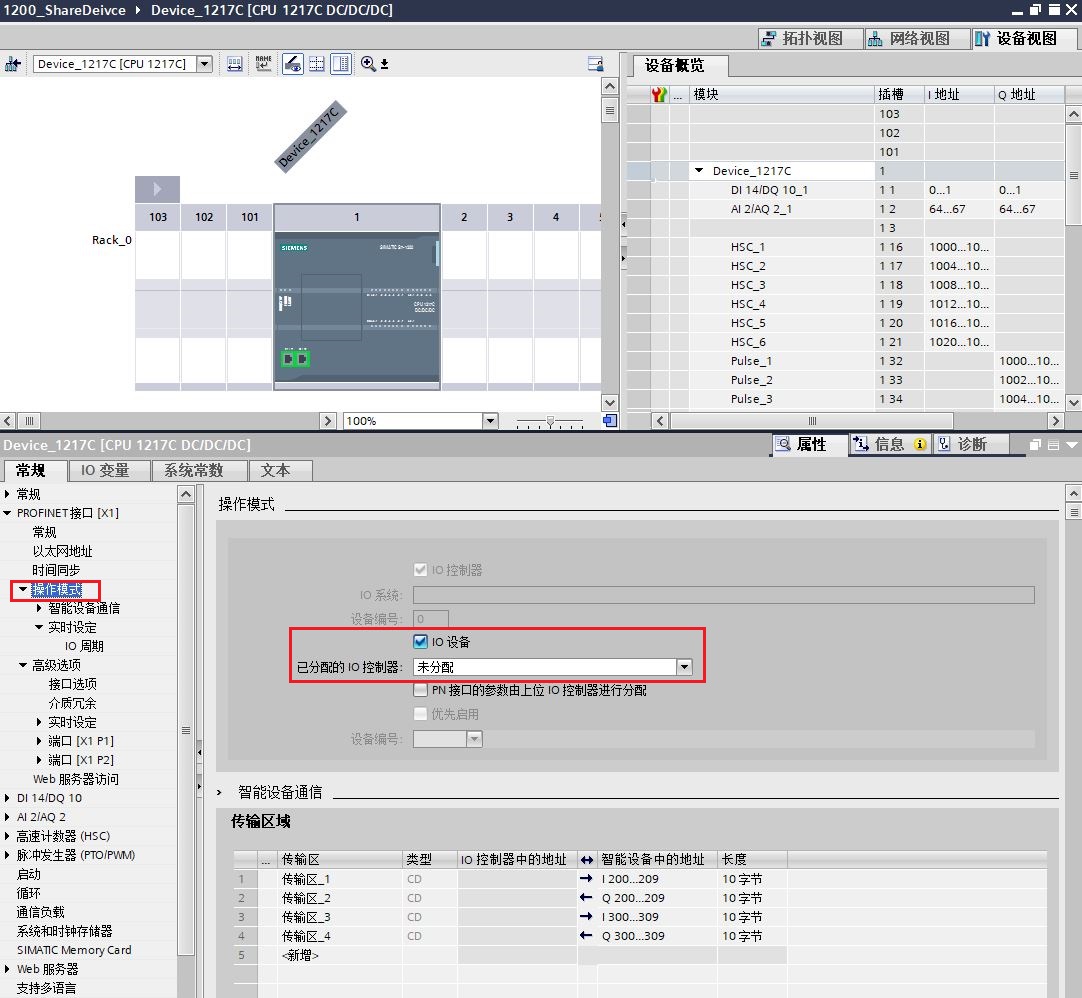Click the zoom magnifier icon in toolbar

pyautogui.click(x=368, y=63)
